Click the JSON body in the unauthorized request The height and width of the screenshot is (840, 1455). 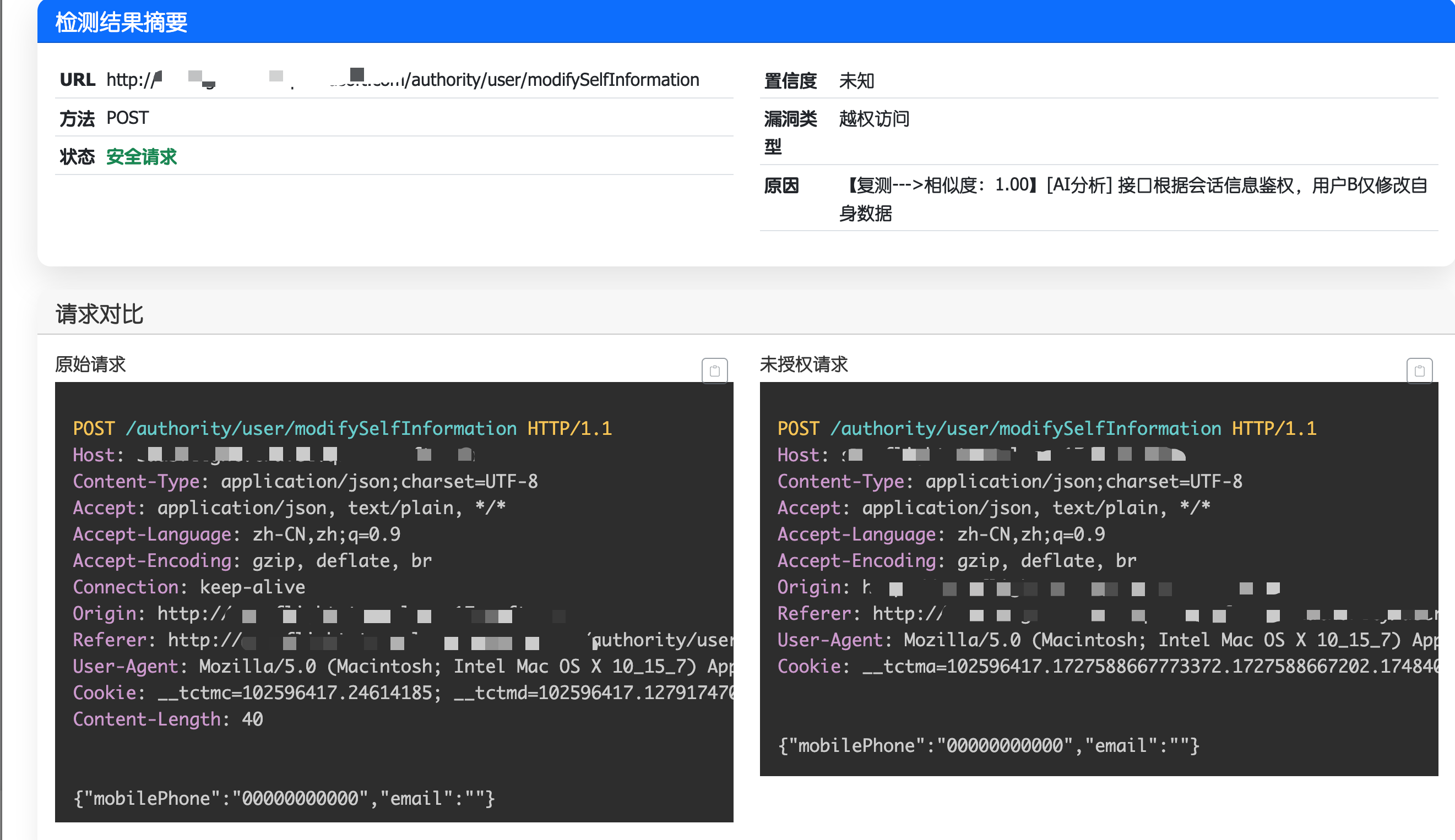click(988, 745)
